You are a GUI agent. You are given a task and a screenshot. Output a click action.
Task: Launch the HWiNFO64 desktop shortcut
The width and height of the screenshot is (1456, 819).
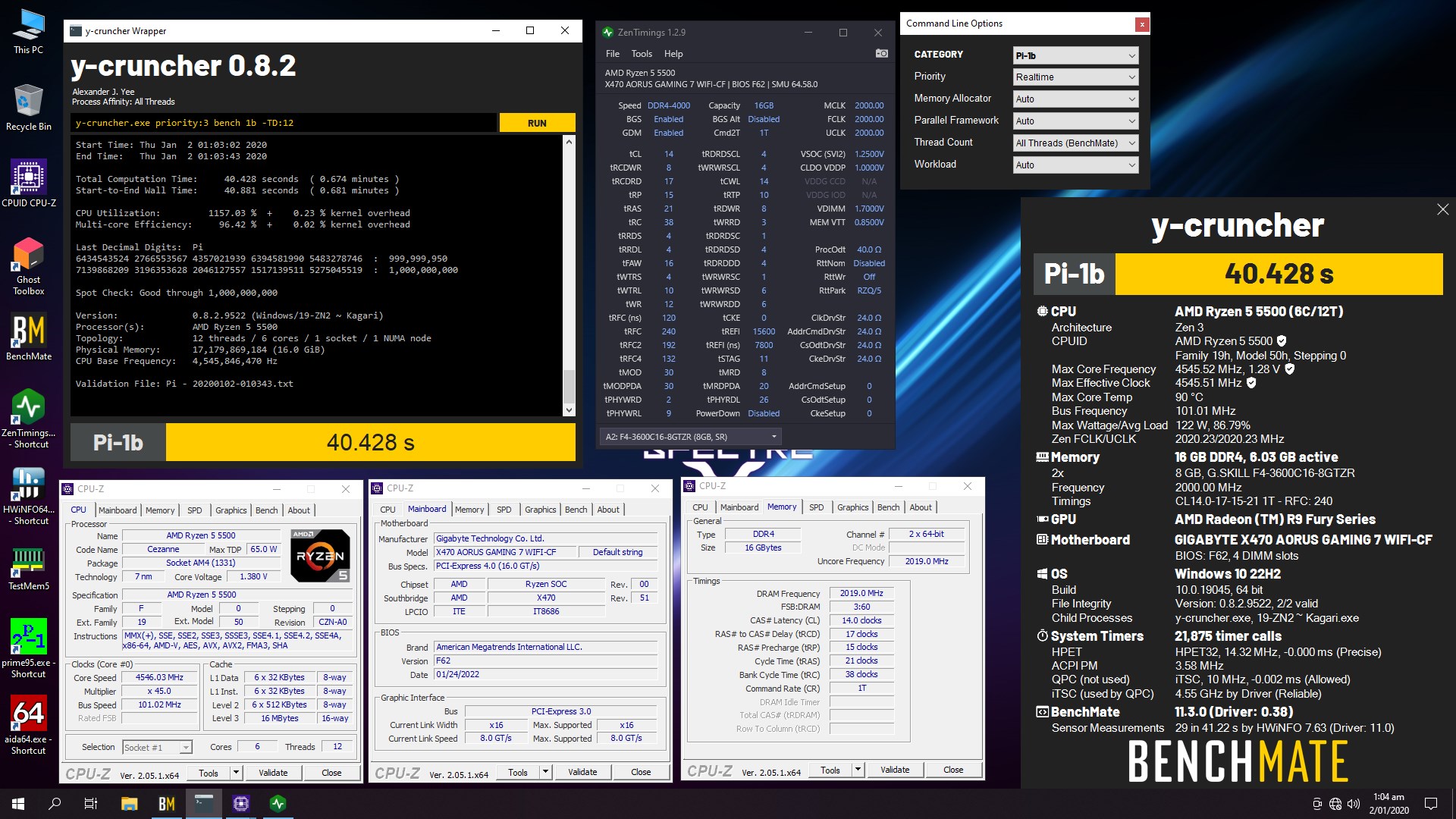[29, 495]
